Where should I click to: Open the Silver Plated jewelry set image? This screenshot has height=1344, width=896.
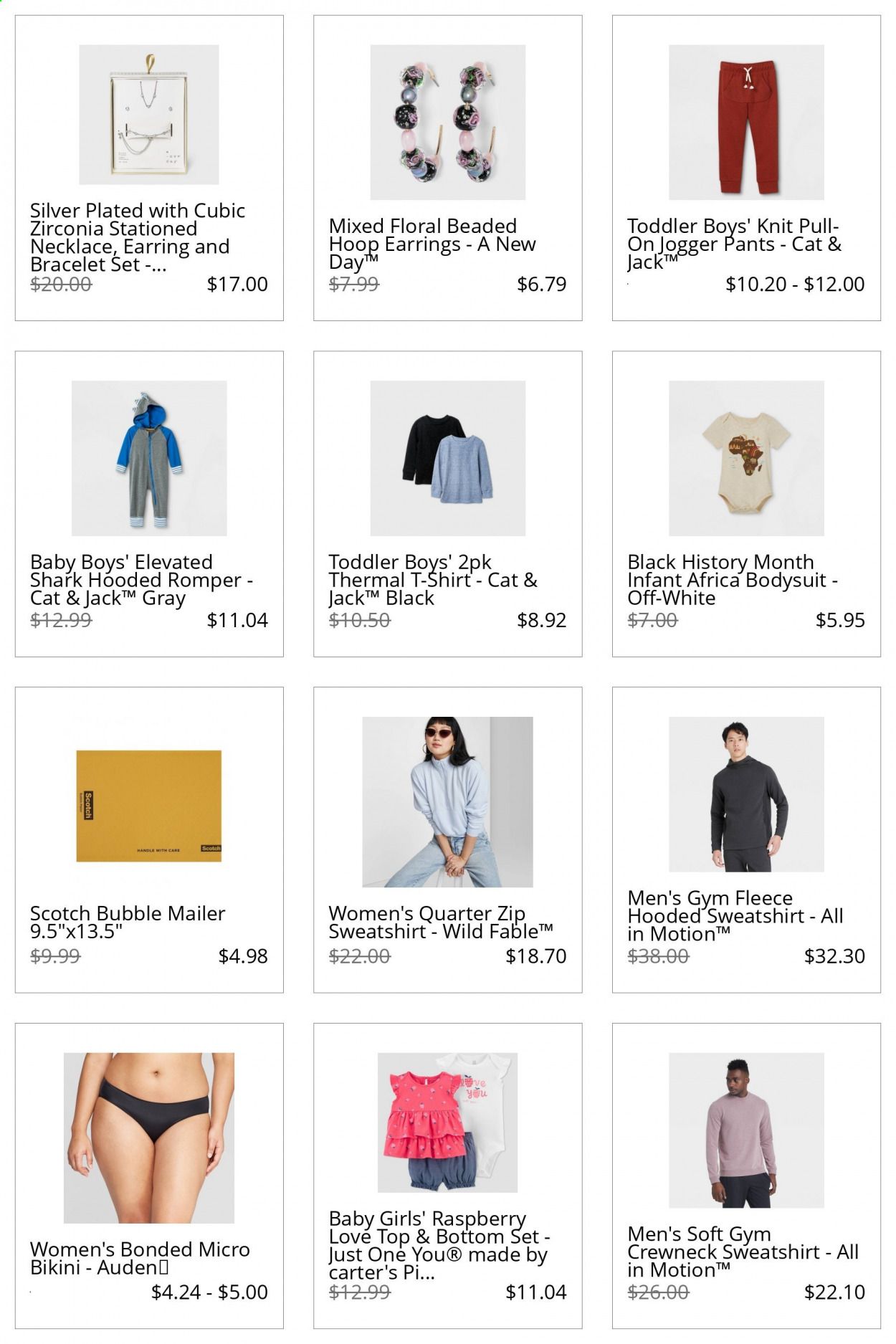[149, 115]
